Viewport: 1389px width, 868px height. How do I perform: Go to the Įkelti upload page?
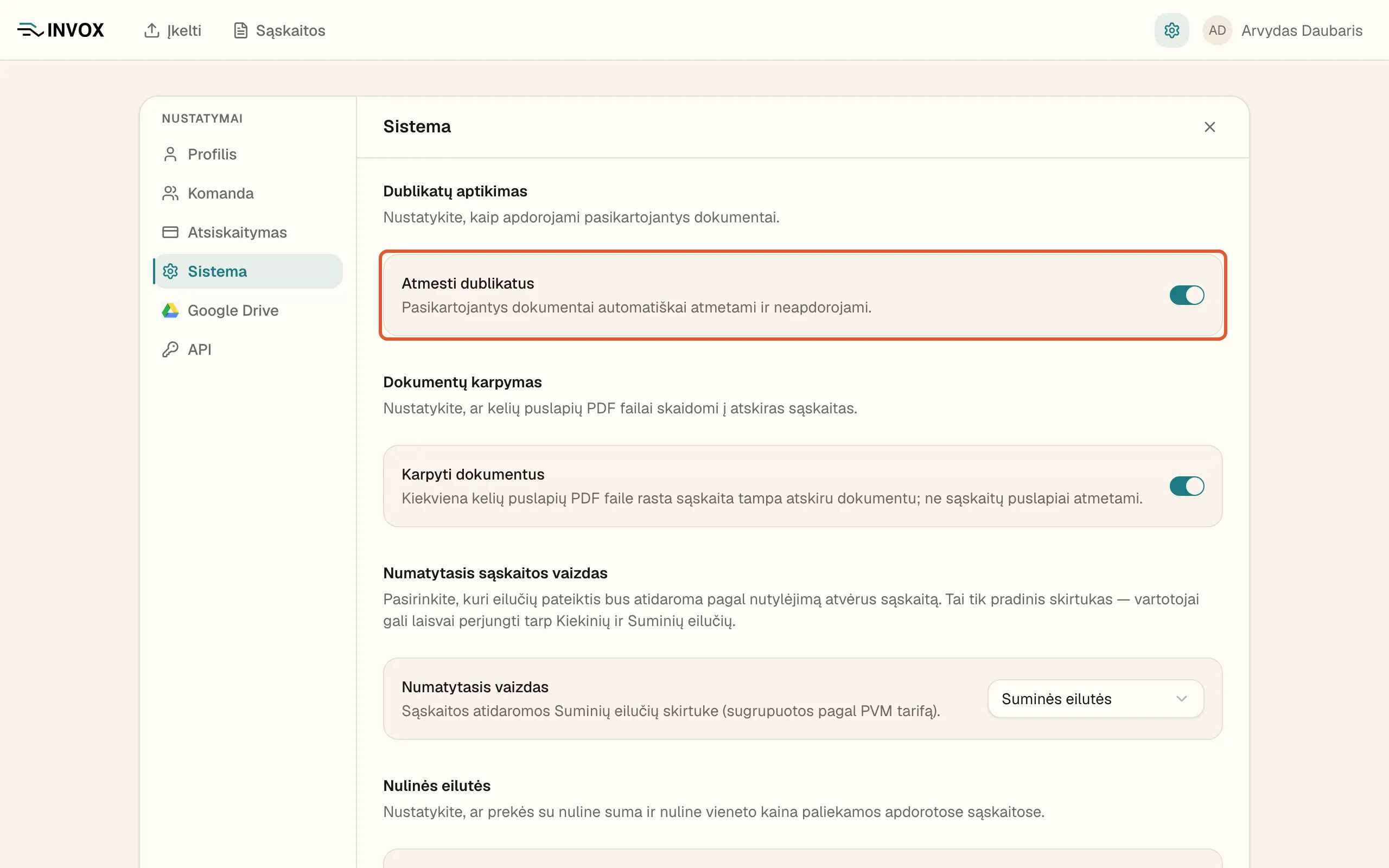(173, 30)
